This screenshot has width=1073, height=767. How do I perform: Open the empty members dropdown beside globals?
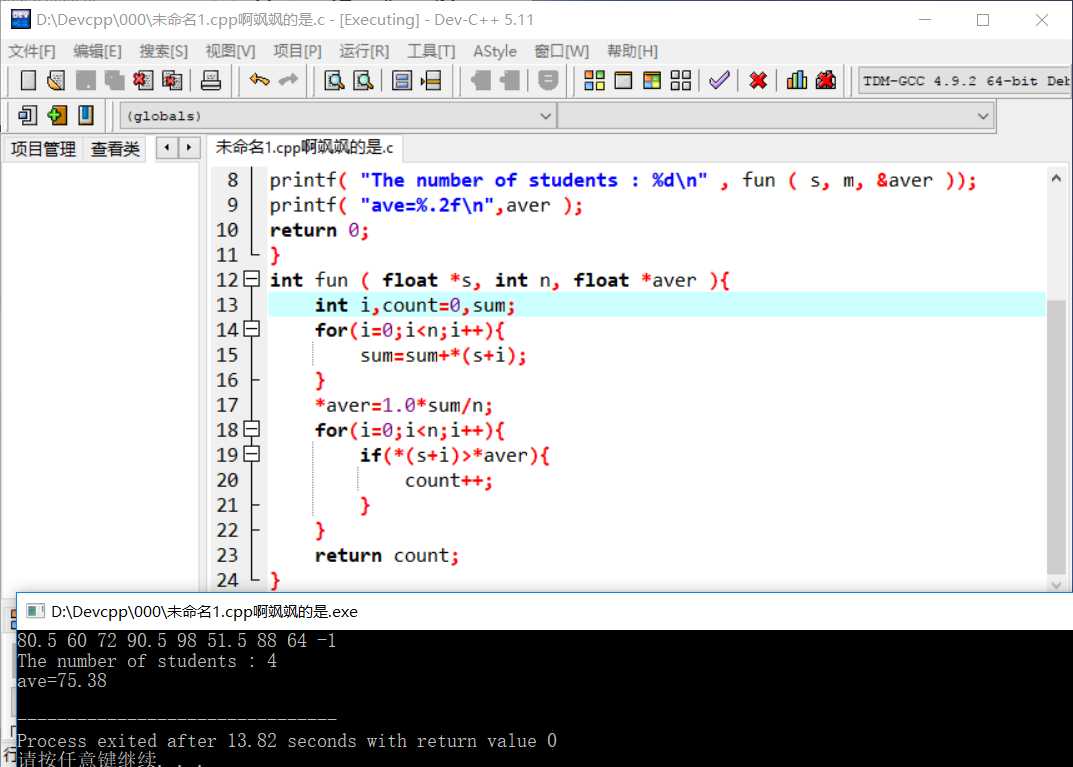click(776, 116)
